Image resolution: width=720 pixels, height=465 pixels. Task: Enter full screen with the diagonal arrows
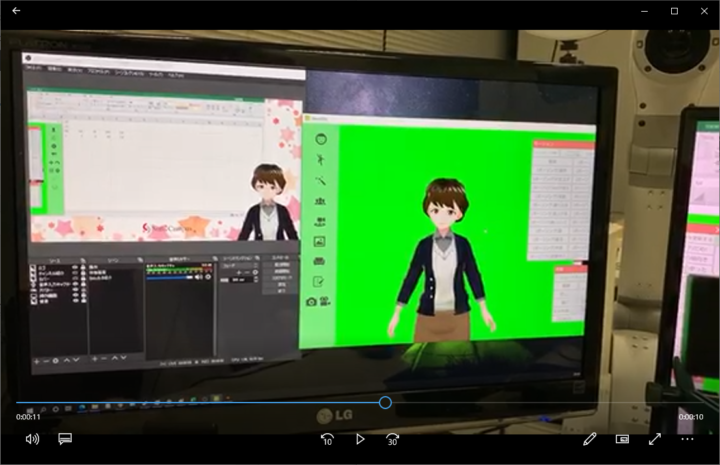655,439
